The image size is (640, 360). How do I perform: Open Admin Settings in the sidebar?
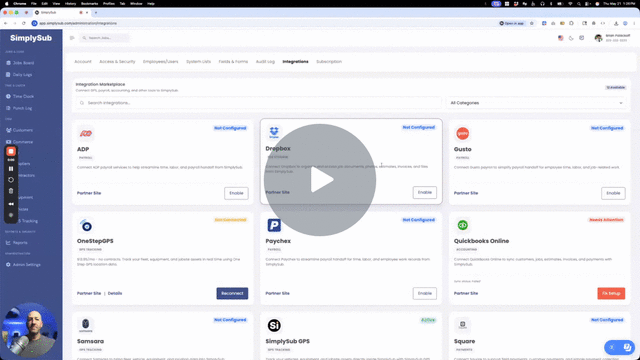coord(23,264)
